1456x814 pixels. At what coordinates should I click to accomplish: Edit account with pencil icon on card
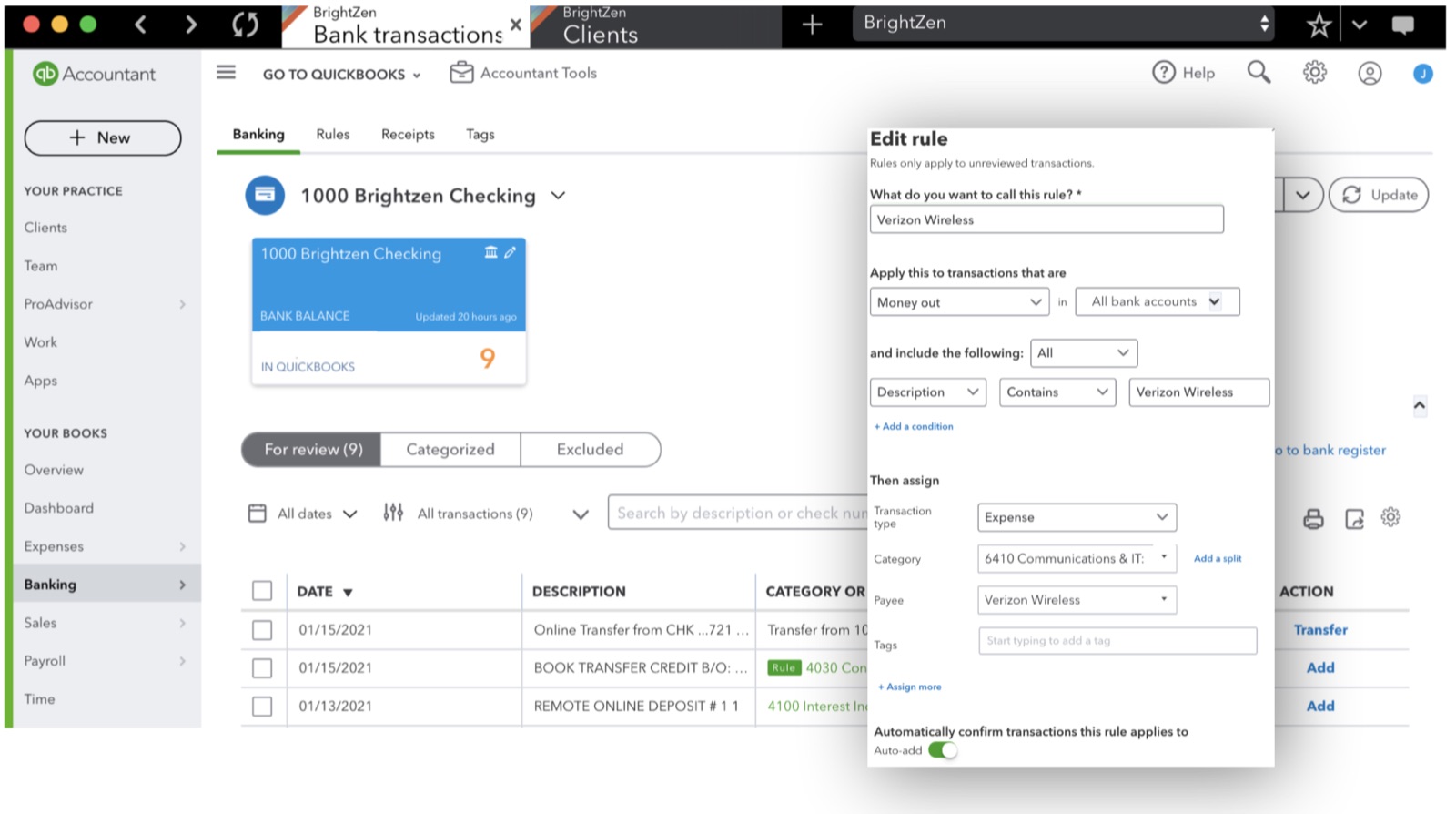(511, 252)
